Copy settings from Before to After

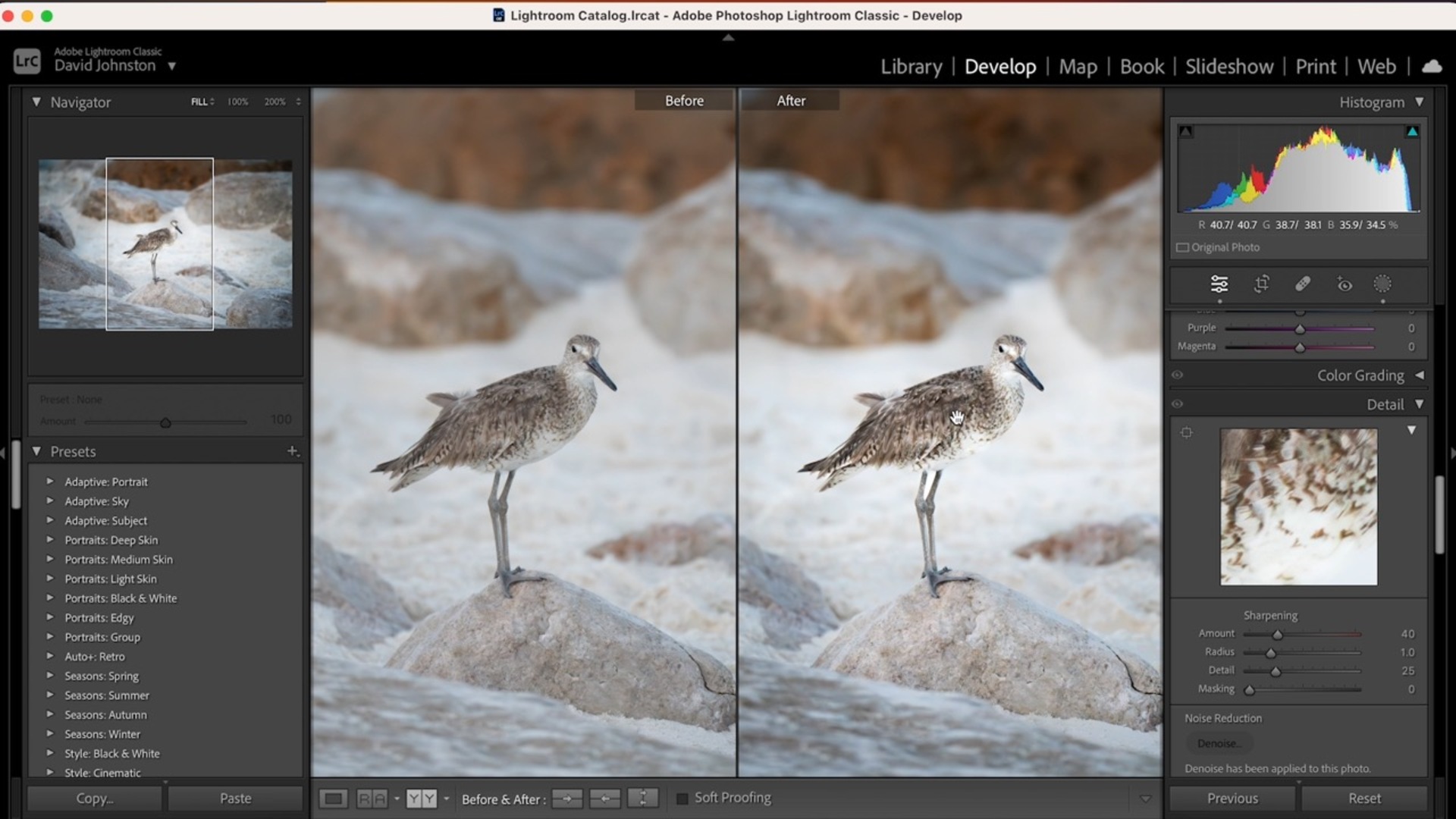566,798
